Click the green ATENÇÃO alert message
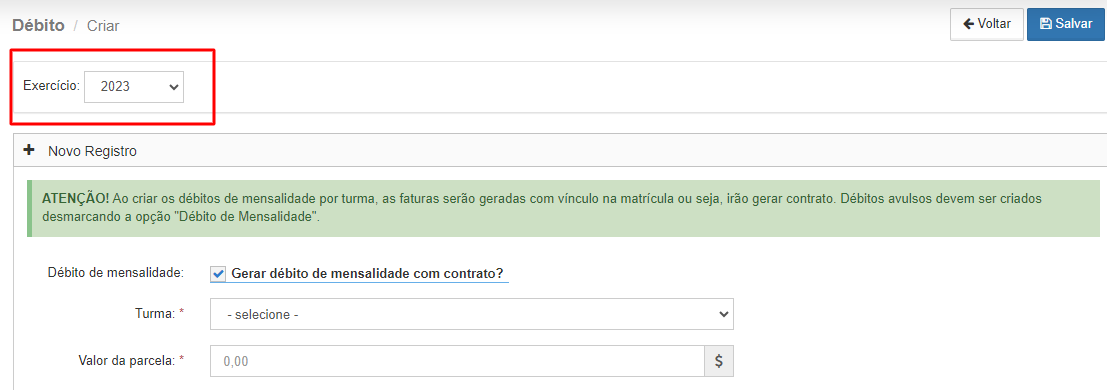Image resolution: width=1107 pixels, height=390 pixels. point(563,208)
